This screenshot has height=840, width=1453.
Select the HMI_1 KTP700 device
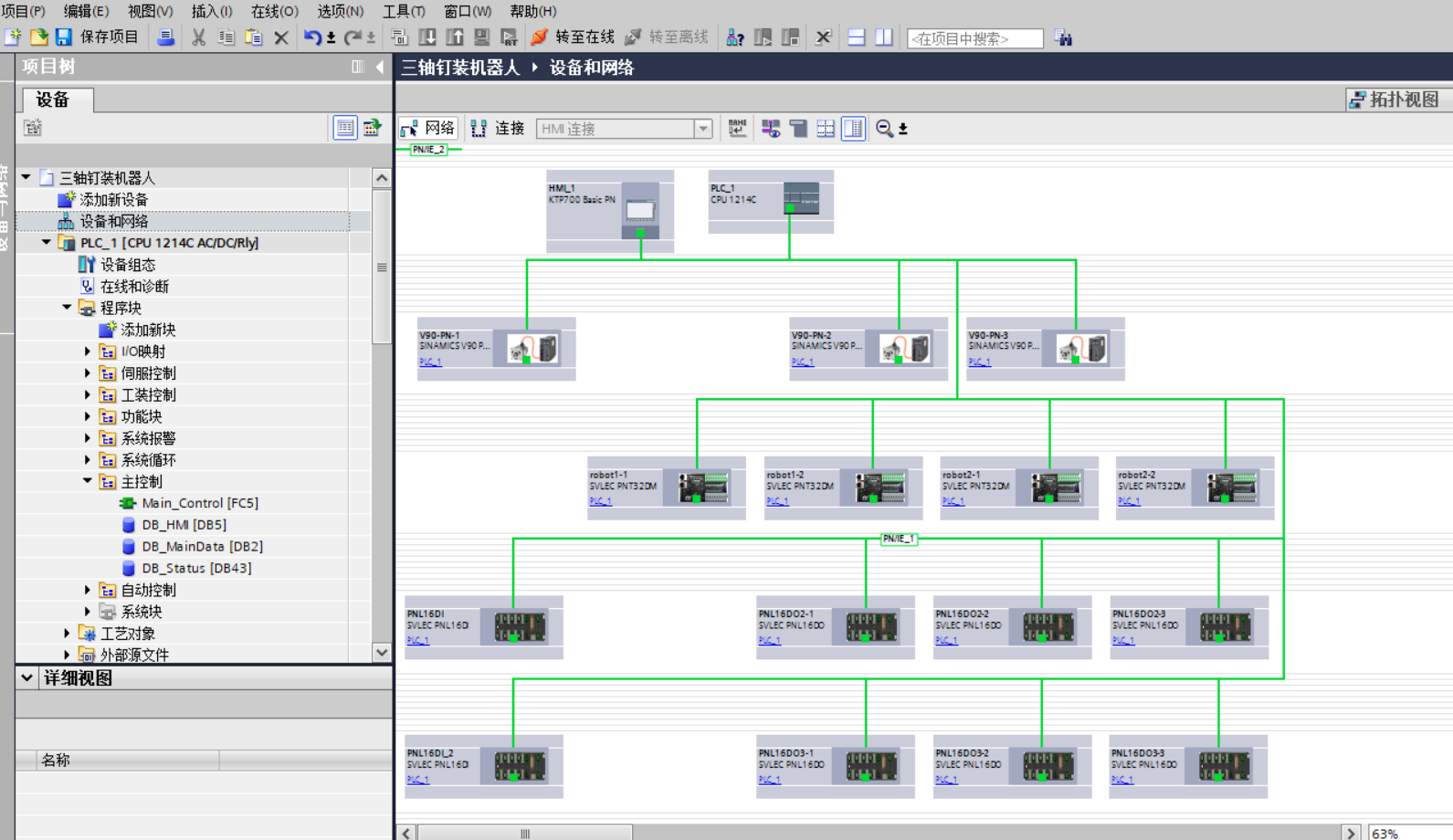(x=610, y=211)
